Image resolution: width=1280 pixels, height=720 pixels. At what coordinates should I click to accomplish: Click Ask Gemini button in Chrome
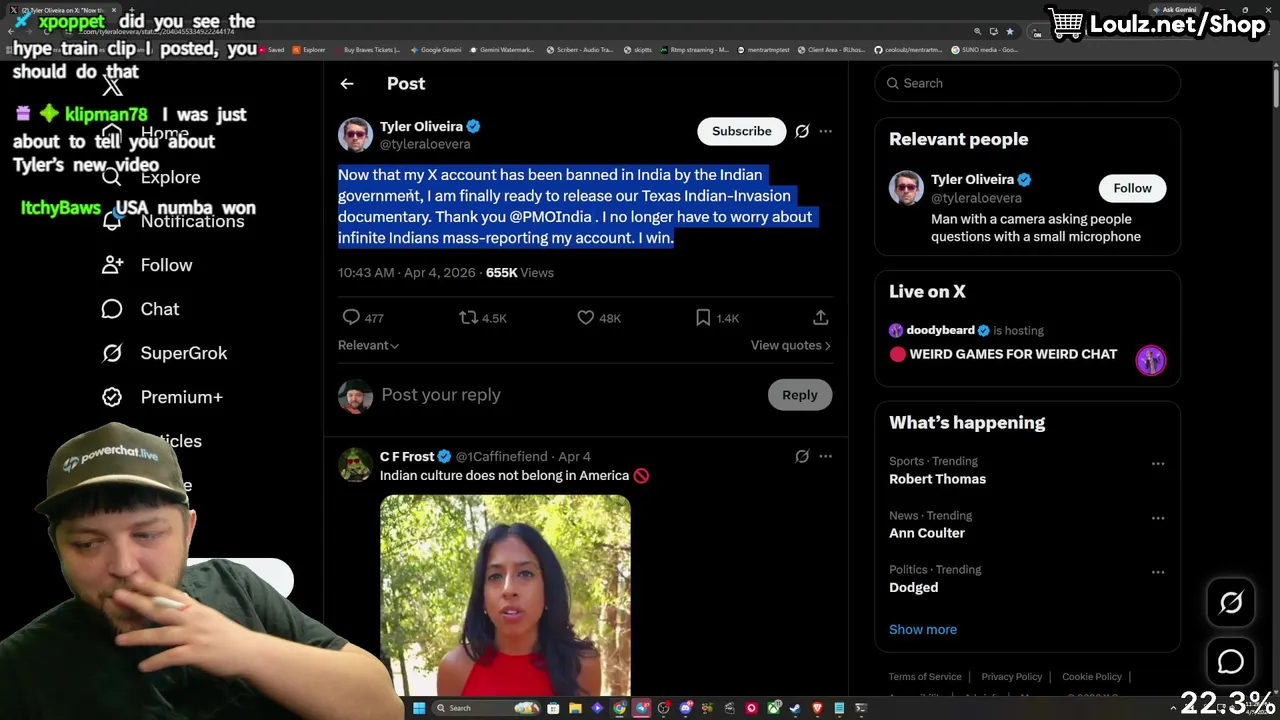pos(1174,10)
